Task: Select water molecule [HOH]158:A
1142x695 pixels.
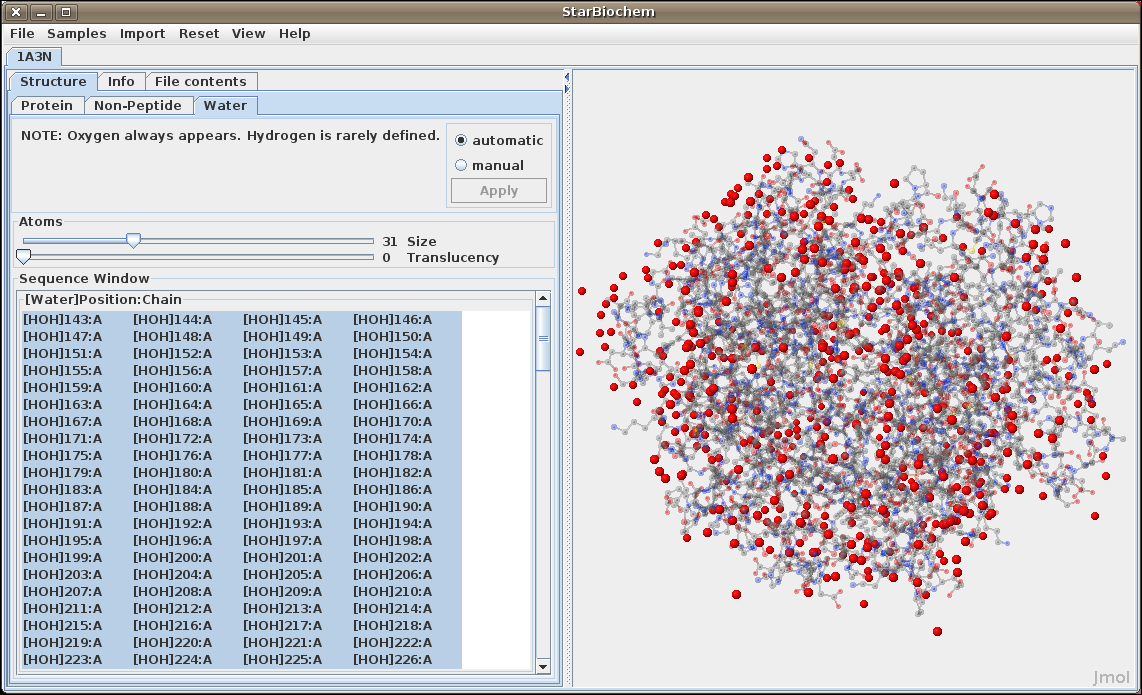Action: (393, 371)
